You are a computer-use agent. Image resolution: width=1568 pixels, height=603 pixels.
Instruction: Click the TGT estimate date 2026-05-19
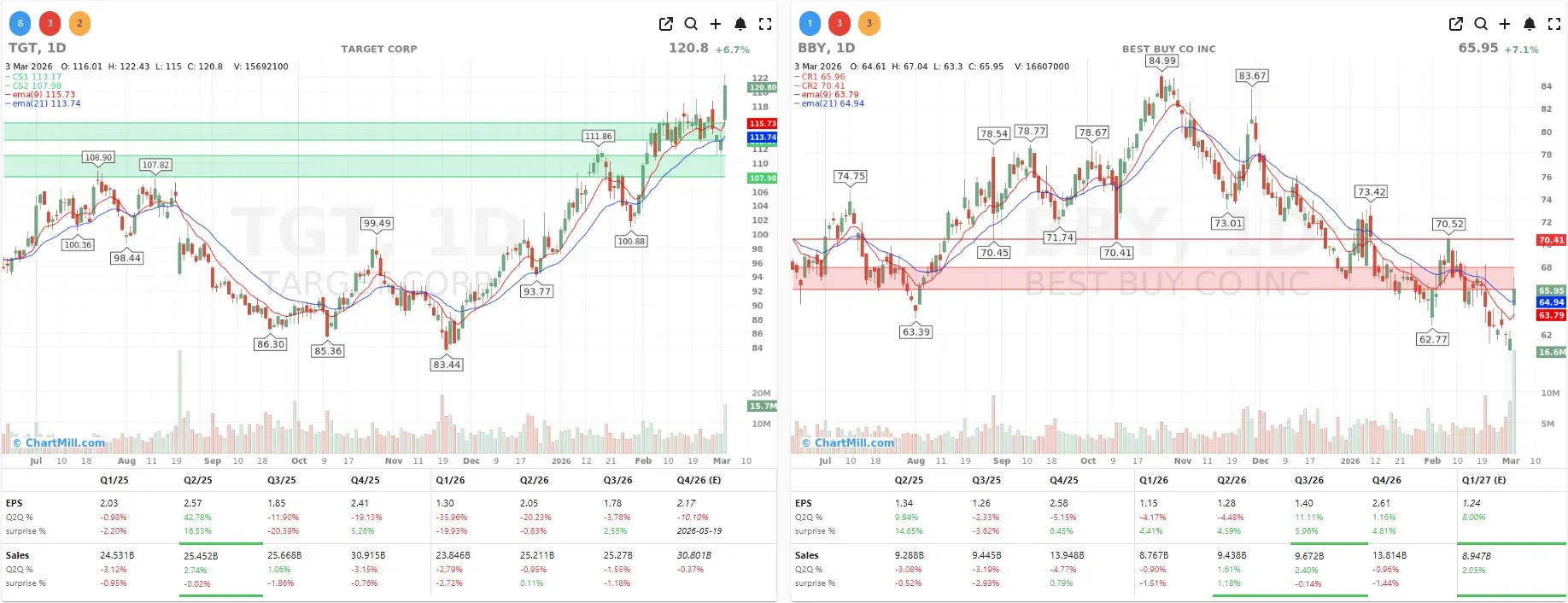[699, 531]
